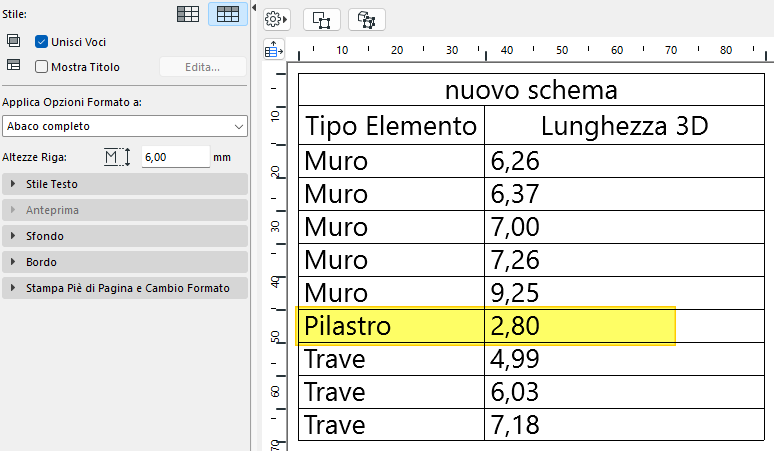Open the Abaco completo dropdown
The height and width of the screenshot is (451, 774).
click(125, 126)
